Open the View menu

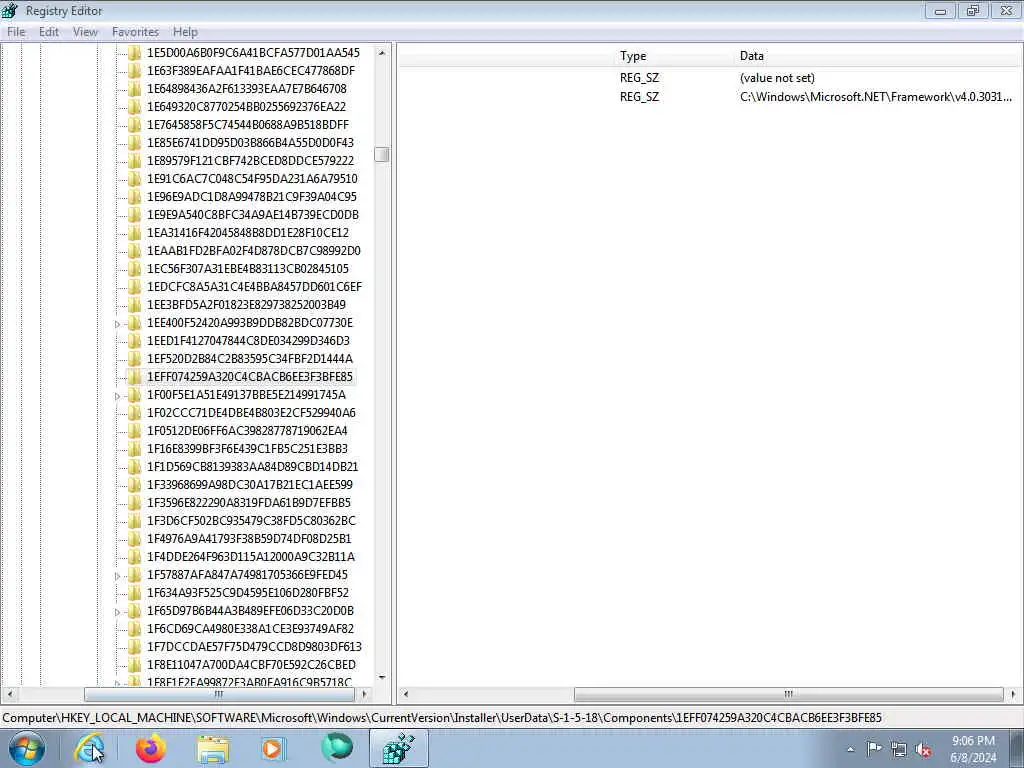click(85, 32)
